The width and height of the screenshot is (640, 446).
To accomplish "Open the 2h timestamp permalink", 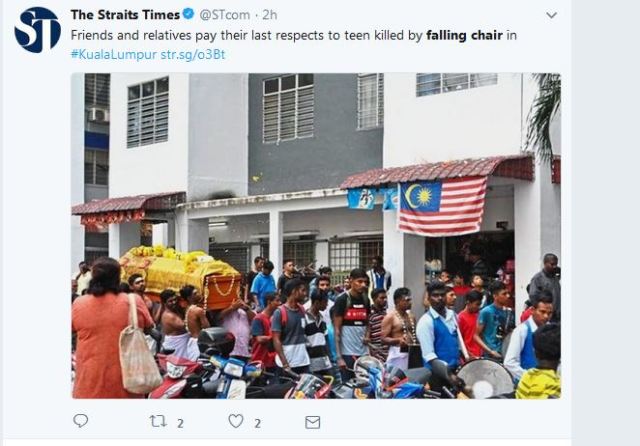I will [x=270, y=15].
